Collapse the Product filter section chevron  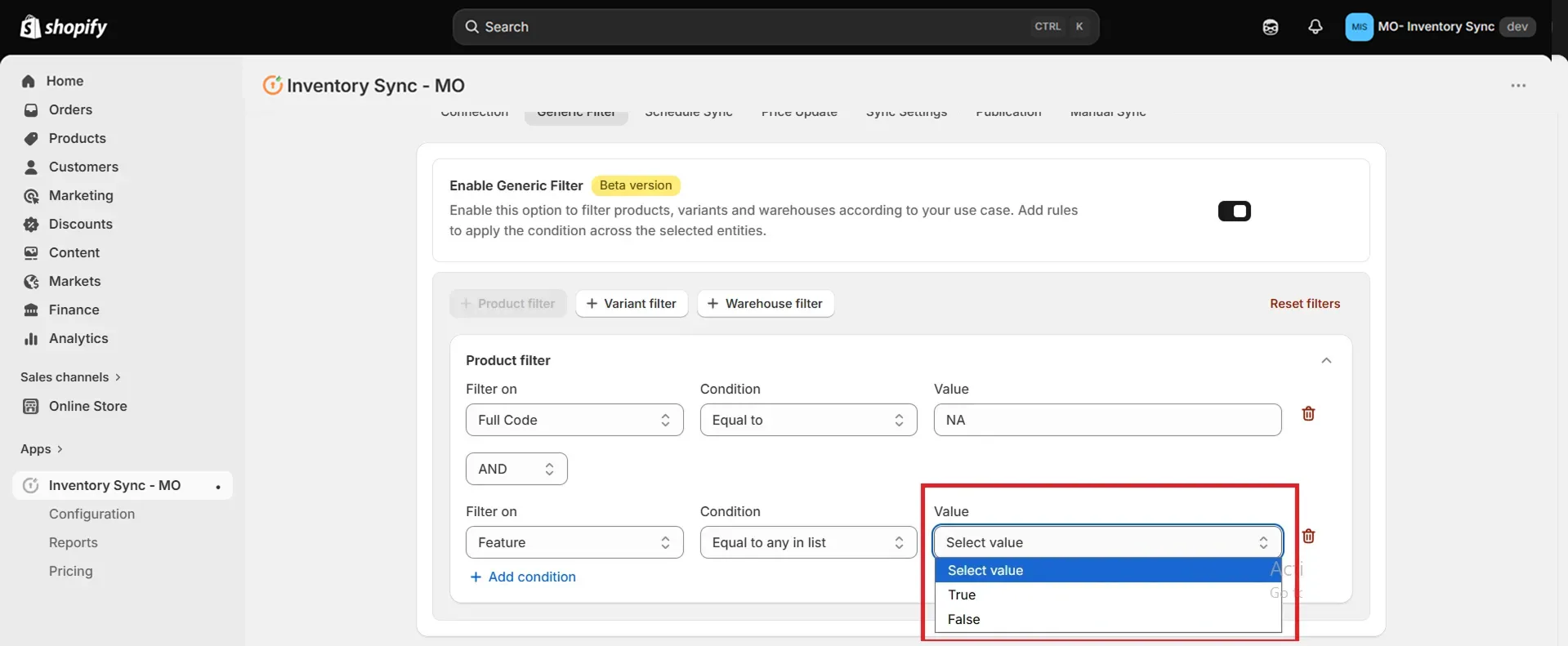pyautogui.click(x=1326, y=360)
